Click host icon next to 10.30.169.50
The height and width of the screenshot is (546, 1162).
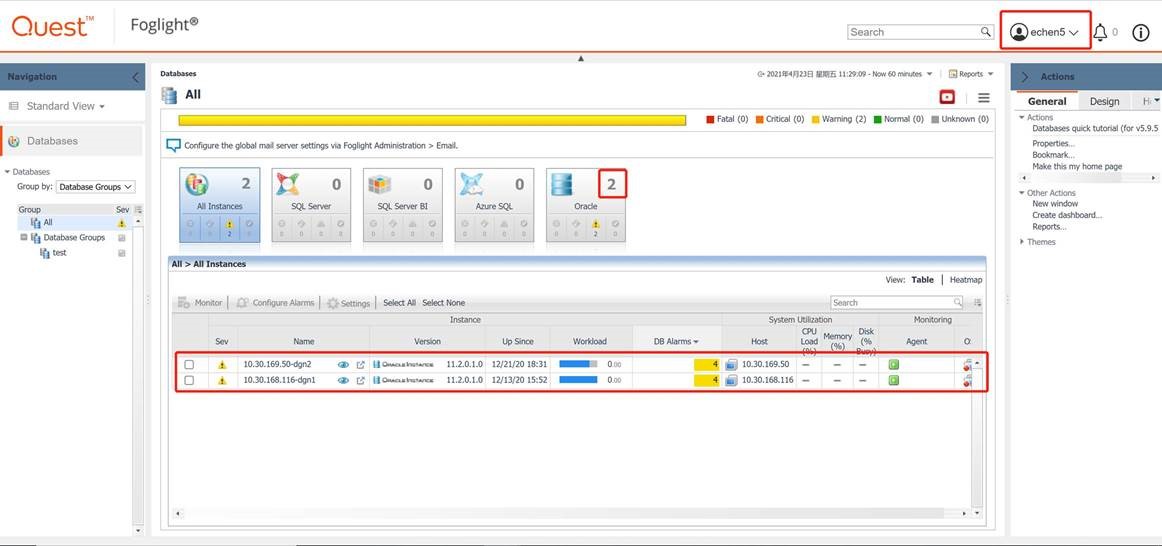(731, 364)
